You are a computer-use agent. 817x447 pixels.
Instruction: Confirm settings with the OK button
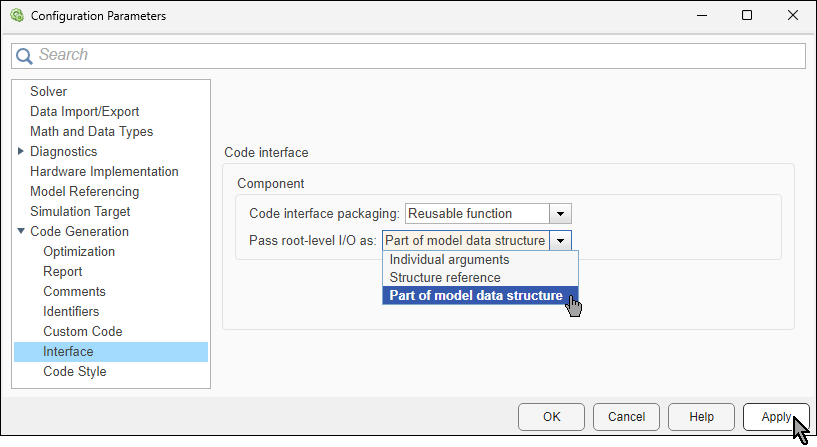pyautogui.click(x=551, y=417)
